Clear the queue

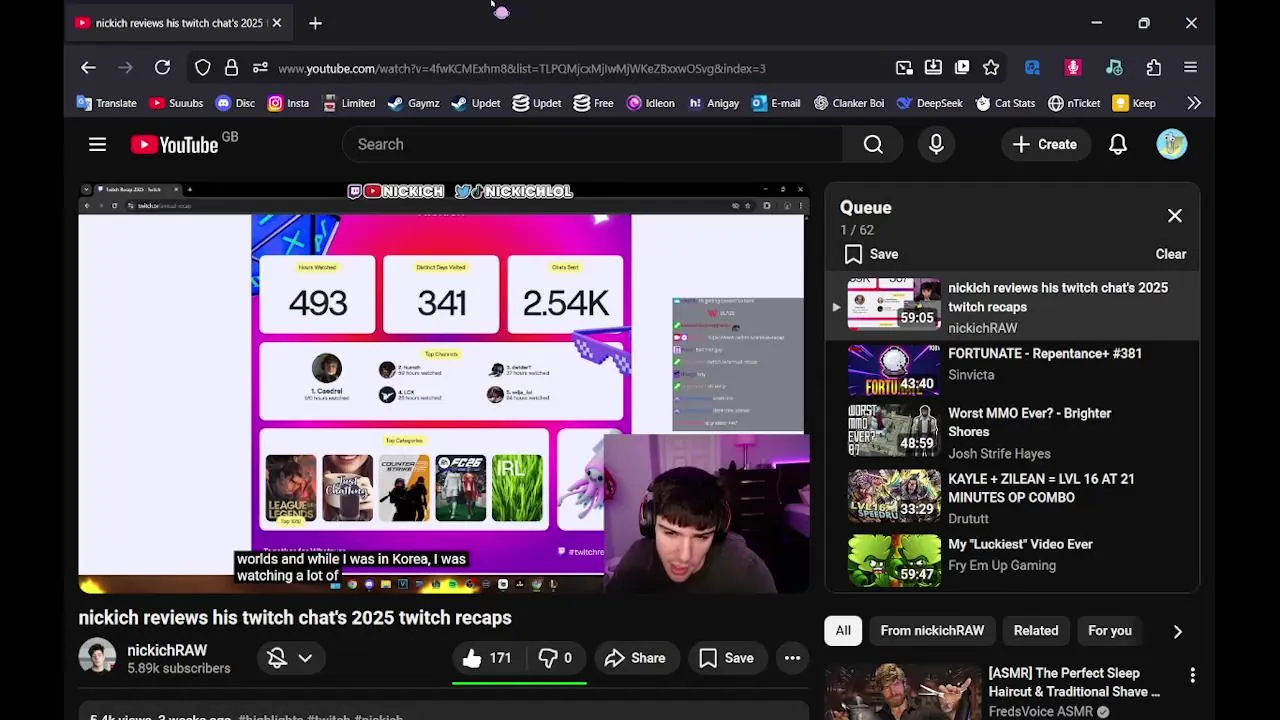[1171, 254]
